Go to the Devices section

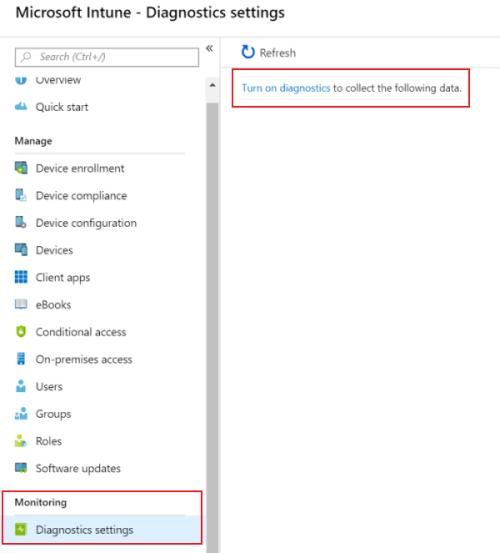click(x=54, y=250)
